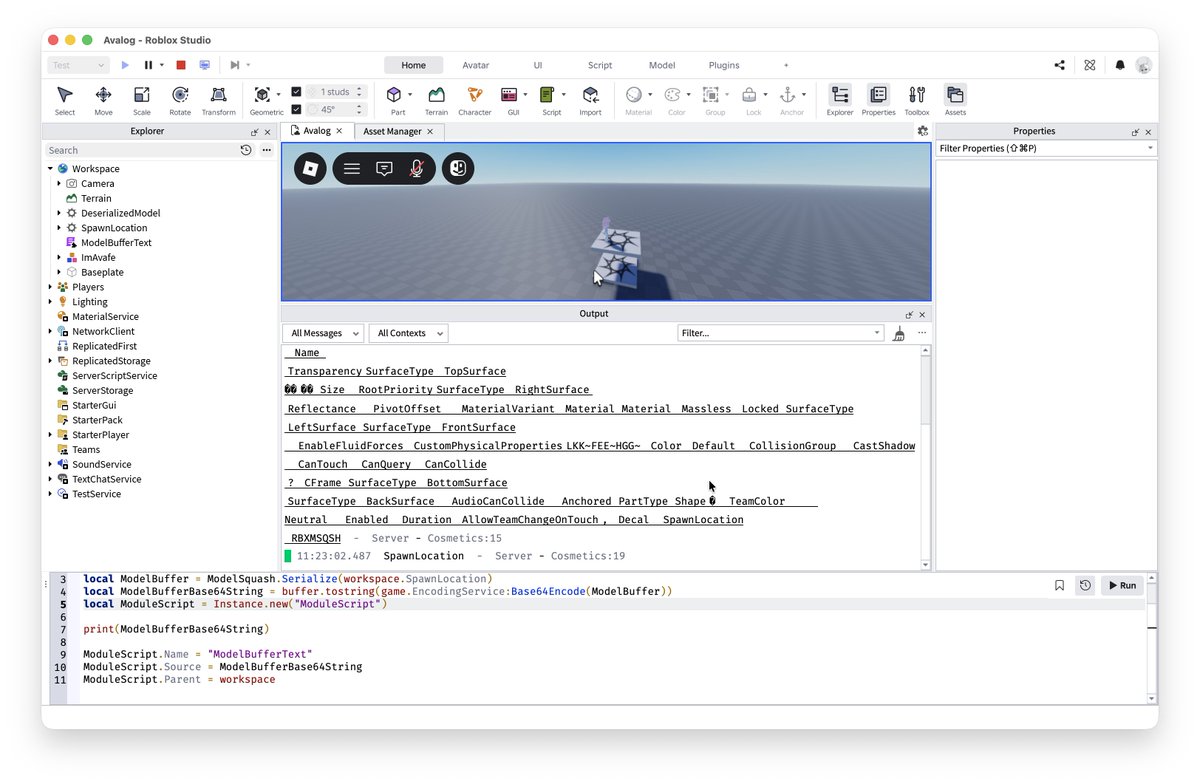This screenshot has width=1200, height=784.
Task: Open viewport settings gear icon
Action: click(x=922, y=131)
